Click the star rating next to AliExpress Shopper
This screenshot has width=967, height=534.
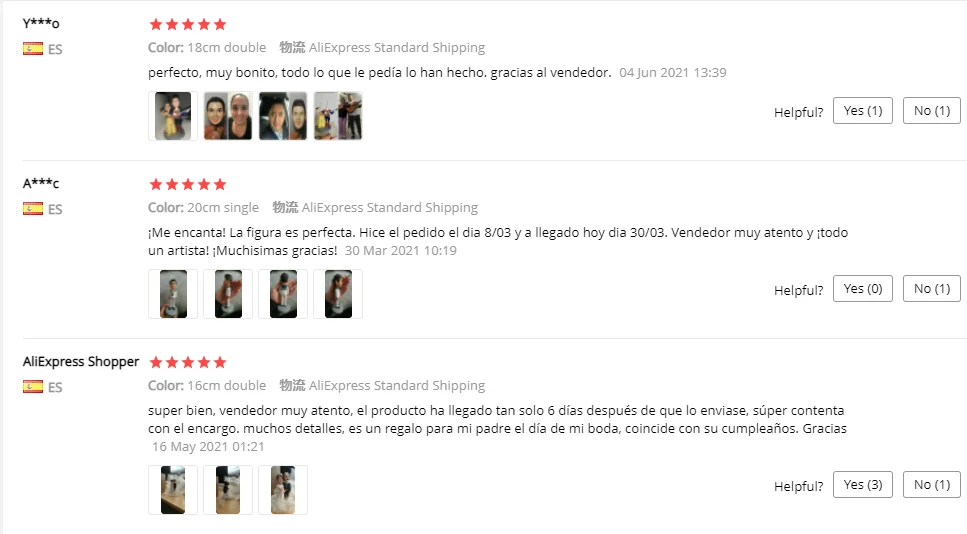pyautogui.click(x=188, y=362)
